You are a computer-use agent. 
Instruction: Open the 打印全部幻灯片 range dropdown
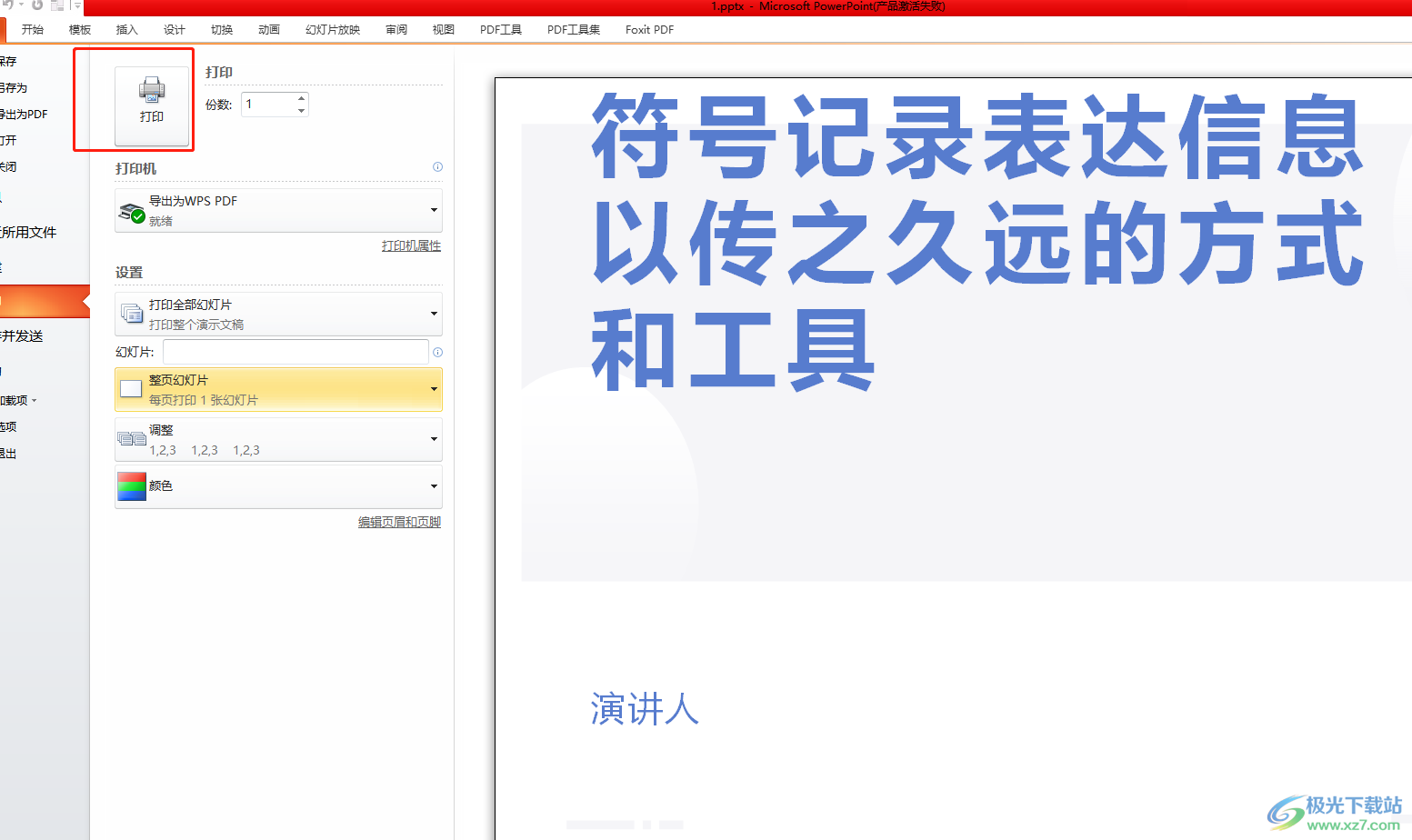tap(278, 314)
